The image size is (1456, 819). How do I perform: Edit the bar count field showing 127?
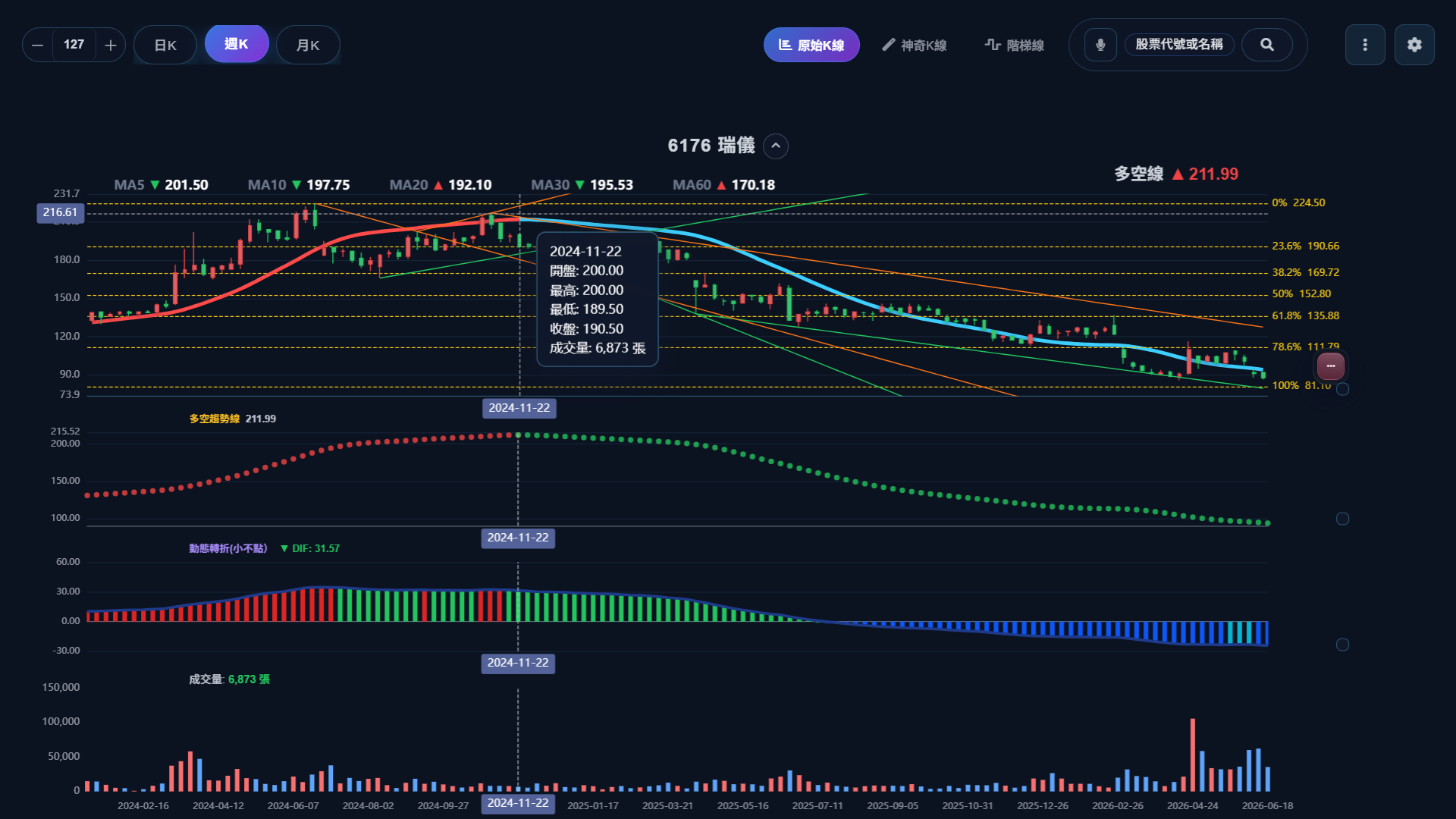[x=74, y=45]
